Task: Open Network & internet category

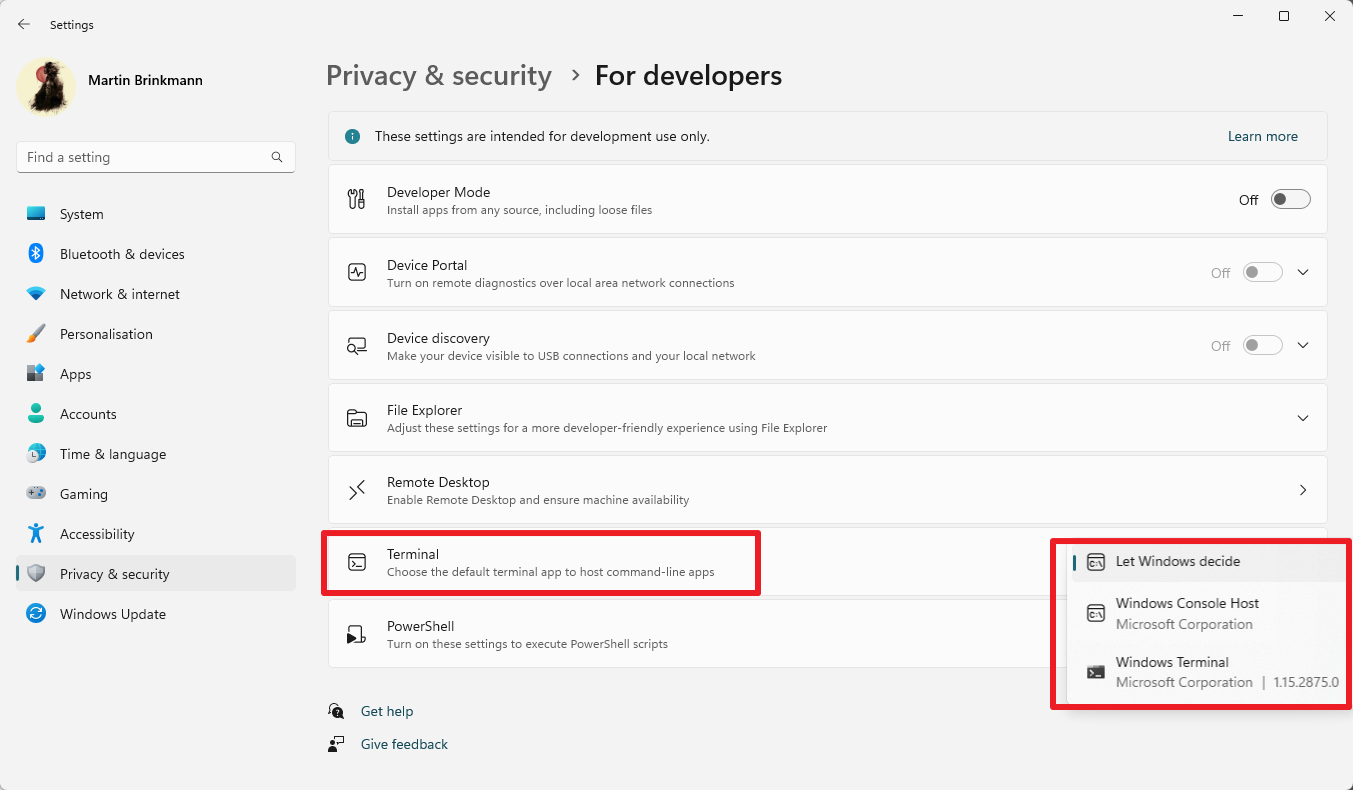Action: [x=156, y=294]
